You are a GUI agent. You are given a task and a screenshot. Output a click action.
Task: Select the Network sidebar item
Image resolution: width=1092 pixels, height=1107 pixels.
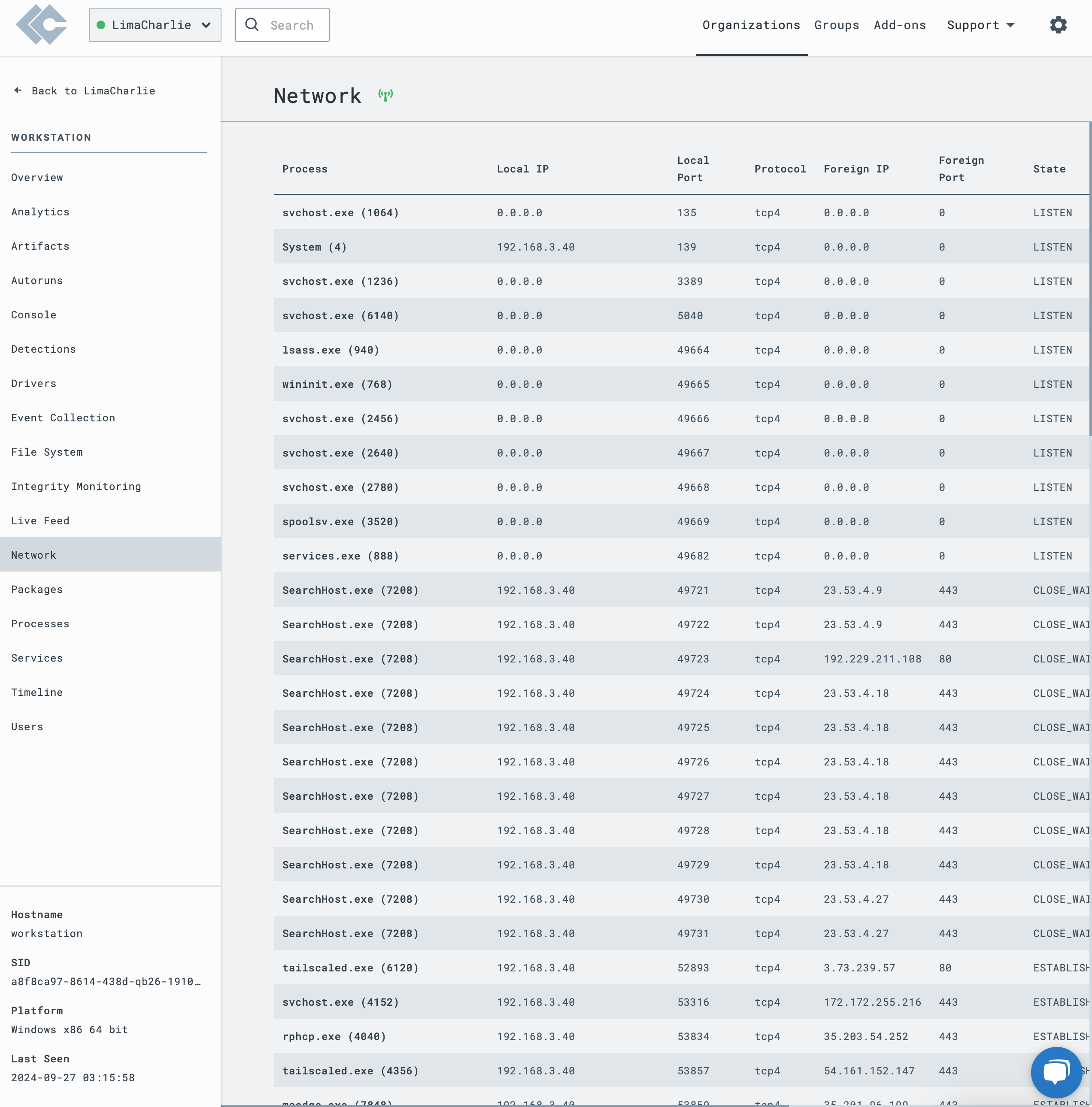coord(110,555)
